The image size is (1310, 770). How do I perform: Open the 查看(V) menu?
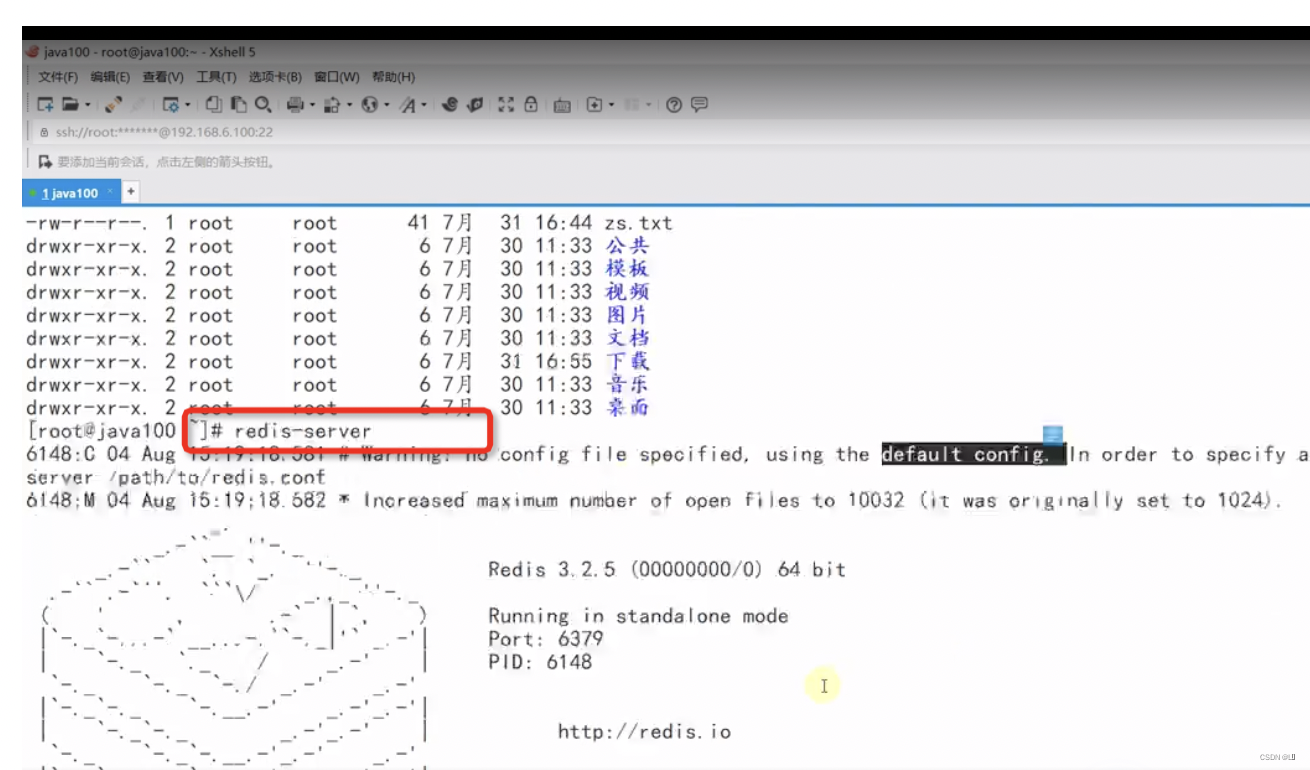[x=163, y=77]
